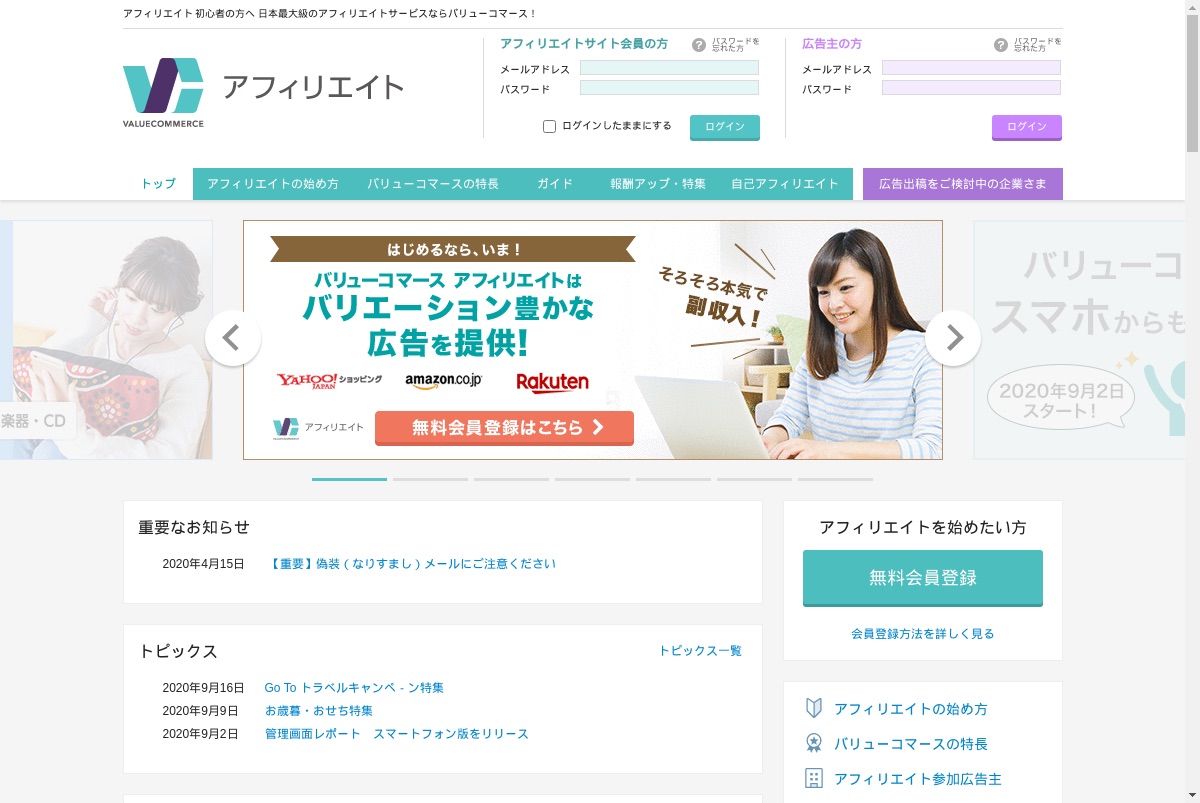
Task: Click date text 2020年9月16日
Action: pyautogui.click(x=204, y=688)
